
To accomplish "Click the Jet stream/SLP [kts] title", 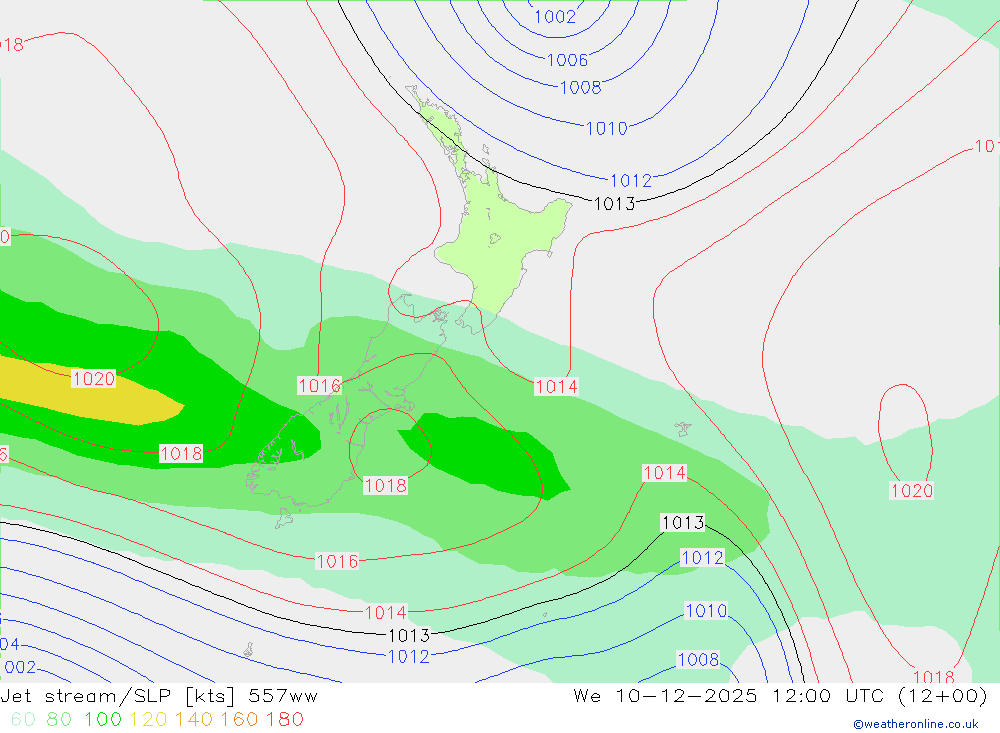I will (159, 695).
